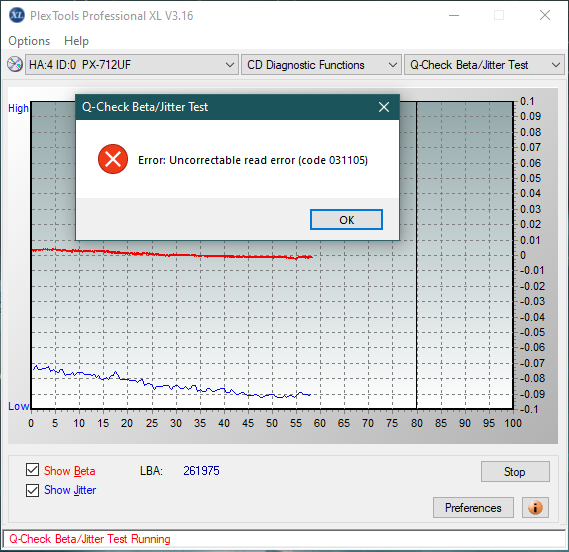569x552 pixels.
Task: Click the dialog title Q-Check Beta/Jitter Test
Action: pos(145,107)
